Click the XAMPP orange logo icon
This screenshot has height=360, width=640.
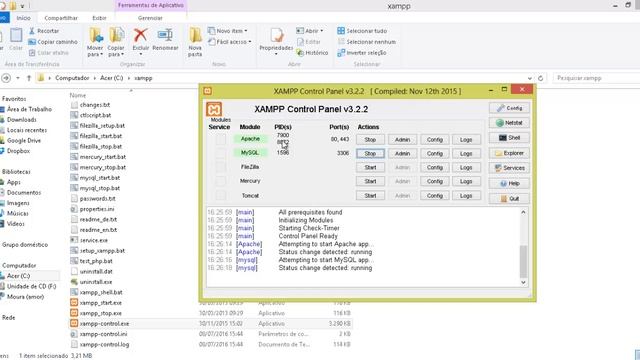pyautogui.click(x=214, y=109)
